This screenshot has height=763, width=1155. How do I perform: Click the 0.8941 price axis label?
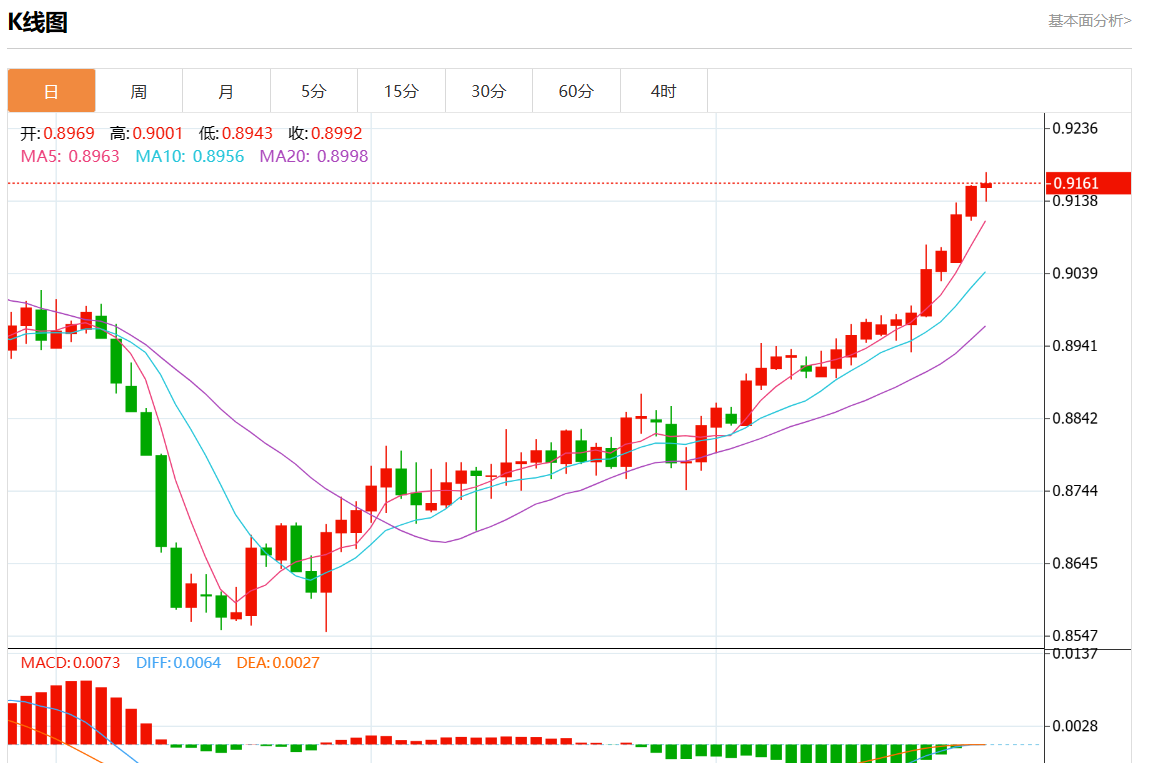(x=1075, y=345)
